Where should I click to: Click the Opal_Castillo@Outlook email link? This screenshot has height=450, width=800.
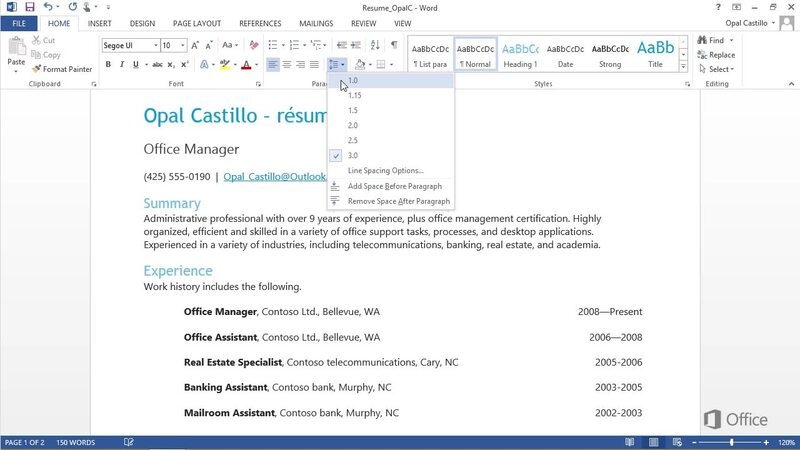(x=276, y=177)
